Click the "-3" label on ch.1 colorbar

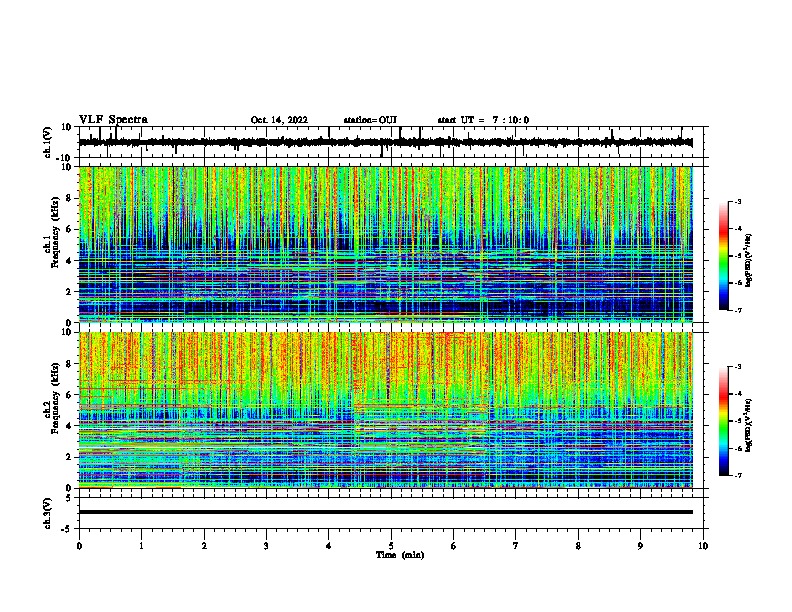tap(738, 201)
